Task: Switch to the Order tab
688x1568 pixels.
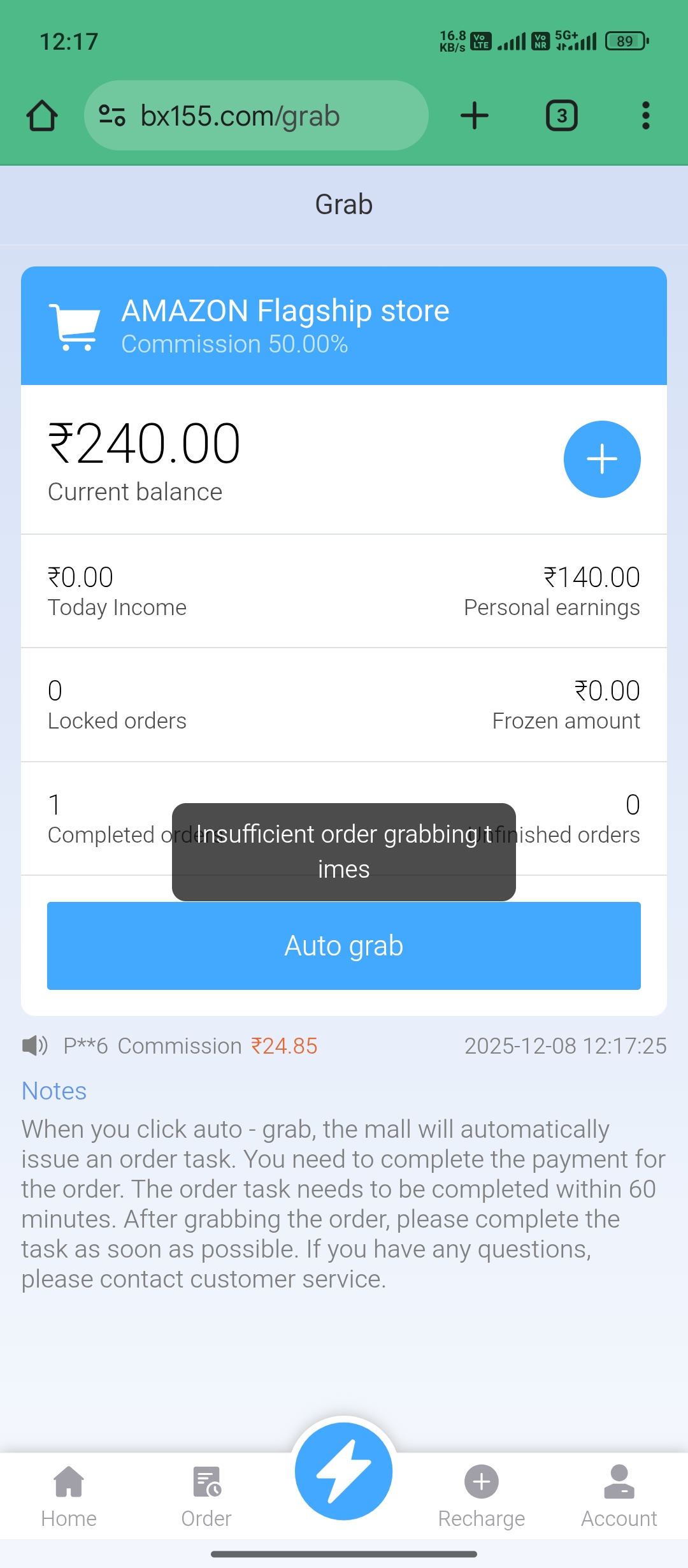Action: pyautogui.click(x=206, y=1495)
